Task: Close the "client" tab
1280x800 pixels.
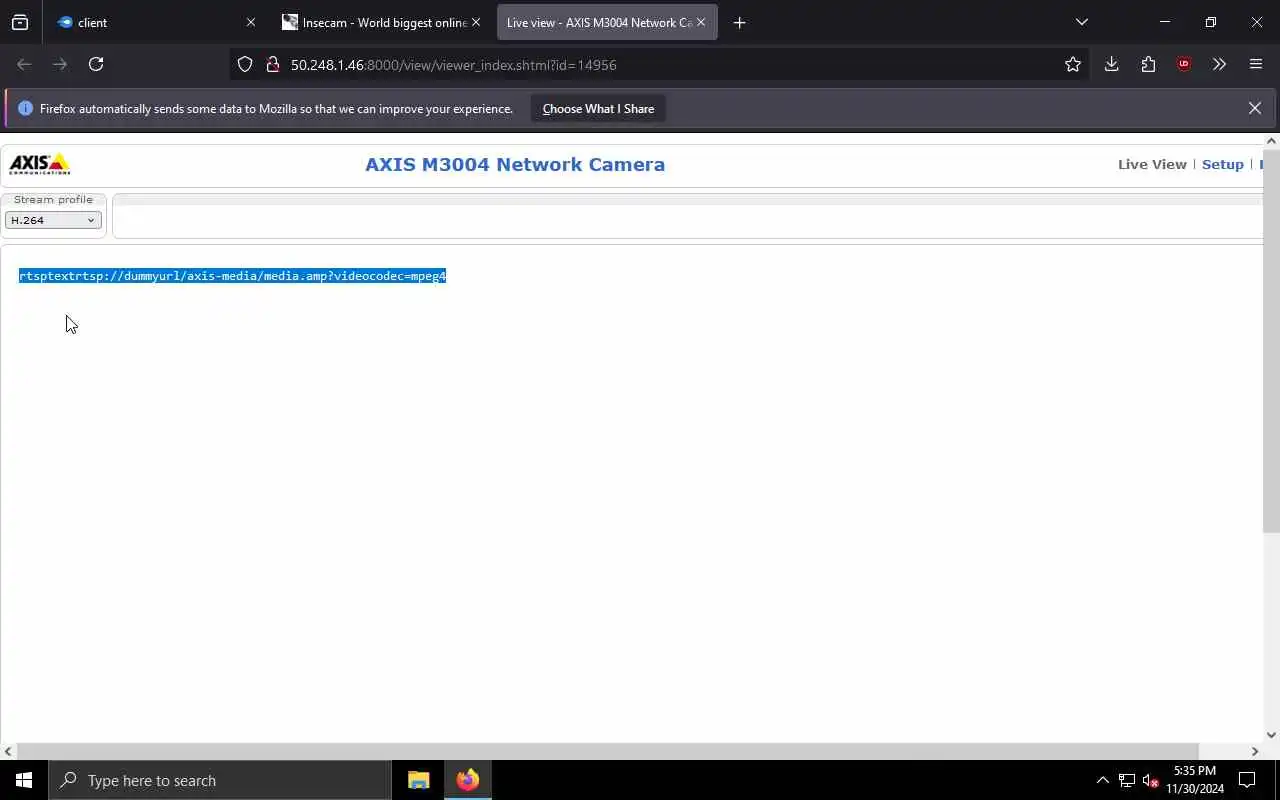Action: pos(251,22)
